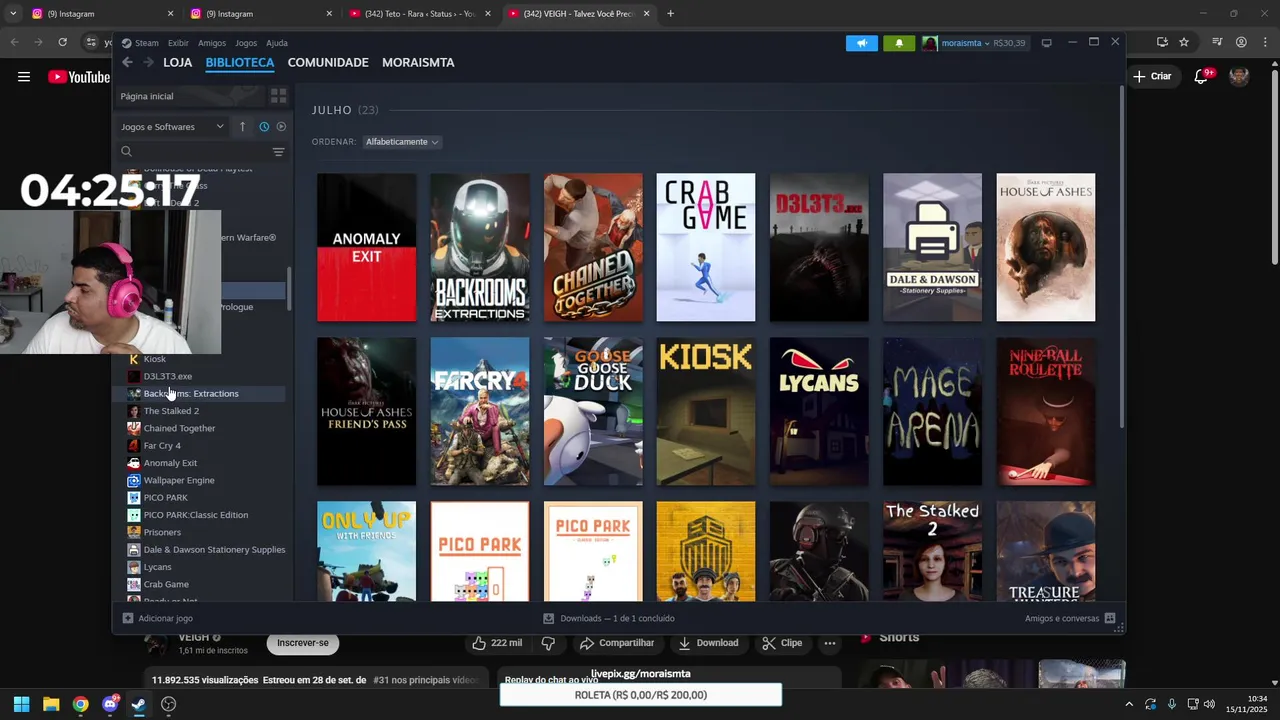This screenshot has height=720, width=1280.
Task: Click the YouTube Inscrever-se button
Action: tap(303, 643)
